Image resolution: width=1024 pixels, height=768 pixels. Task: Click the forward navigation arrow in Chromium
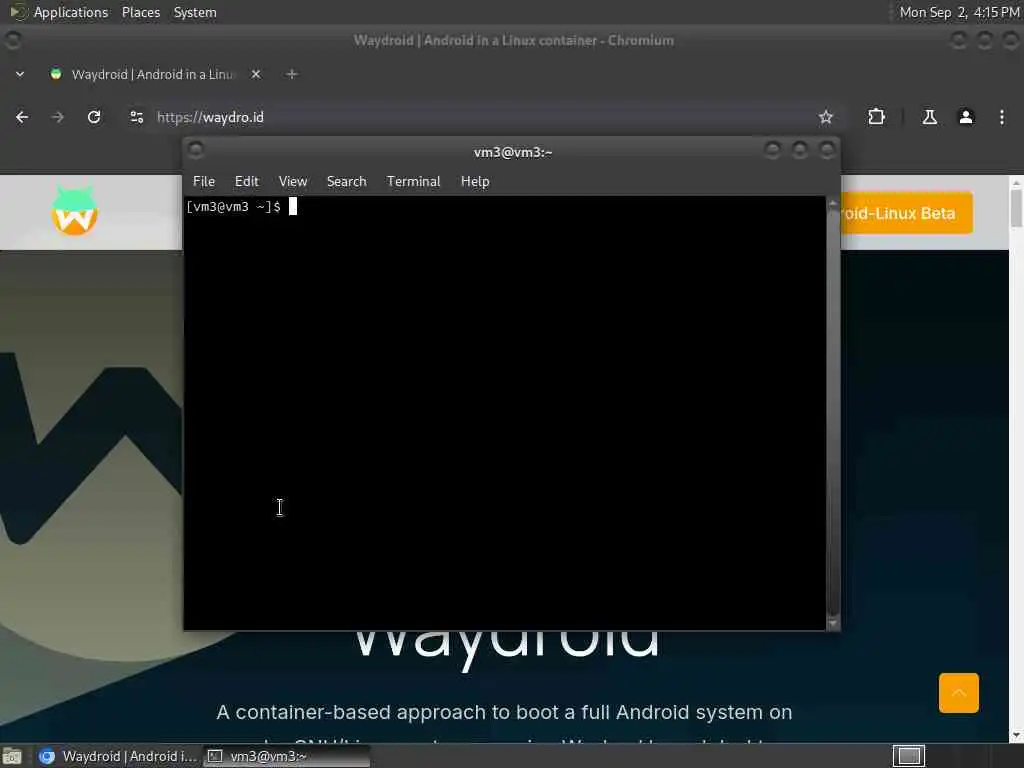pyautogui.click(x=57, y=117)
